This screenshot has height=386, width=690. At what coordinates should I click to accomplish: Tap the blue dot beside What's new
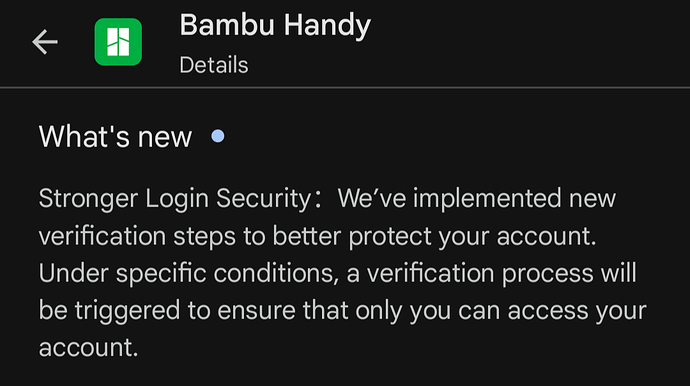tap(218, 136)
